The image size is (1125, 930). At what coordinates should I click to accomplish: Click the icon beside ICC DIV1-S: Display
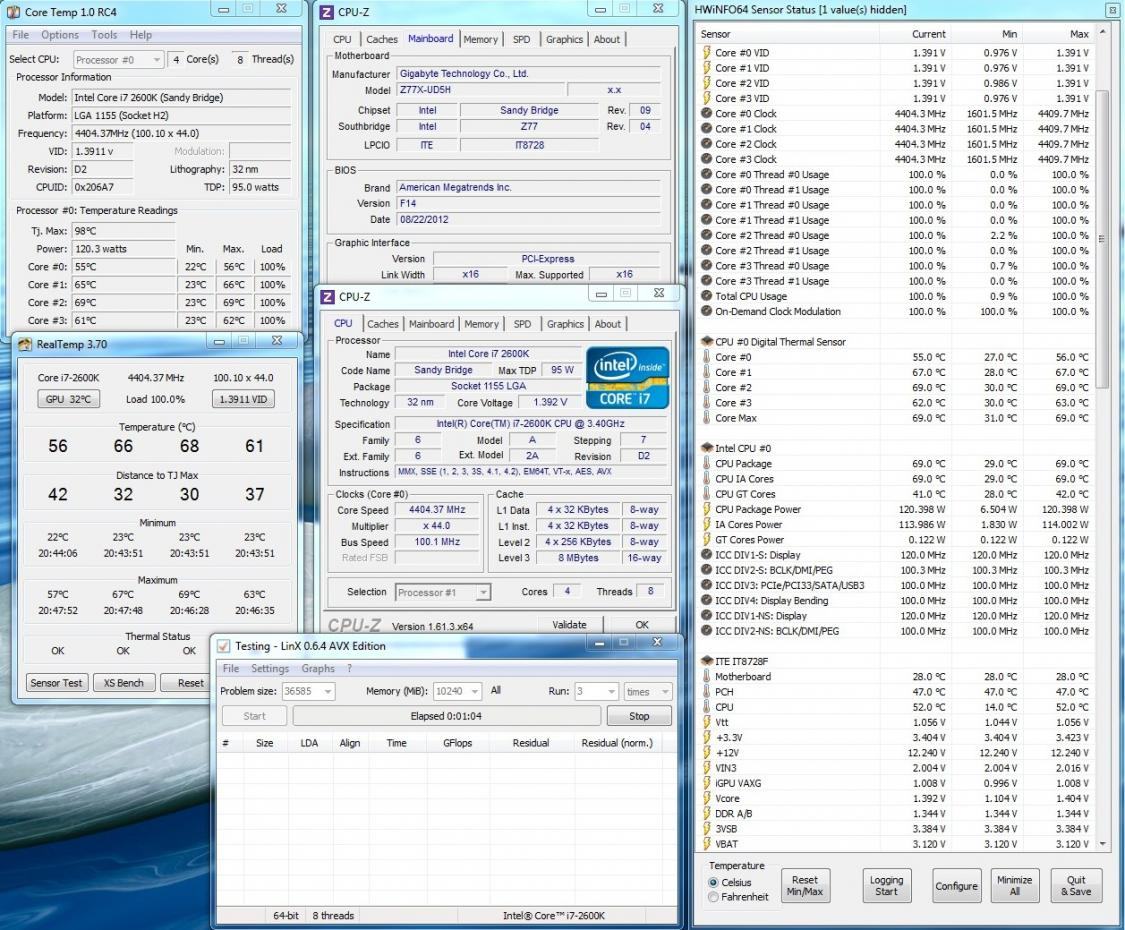click(707, 555)
